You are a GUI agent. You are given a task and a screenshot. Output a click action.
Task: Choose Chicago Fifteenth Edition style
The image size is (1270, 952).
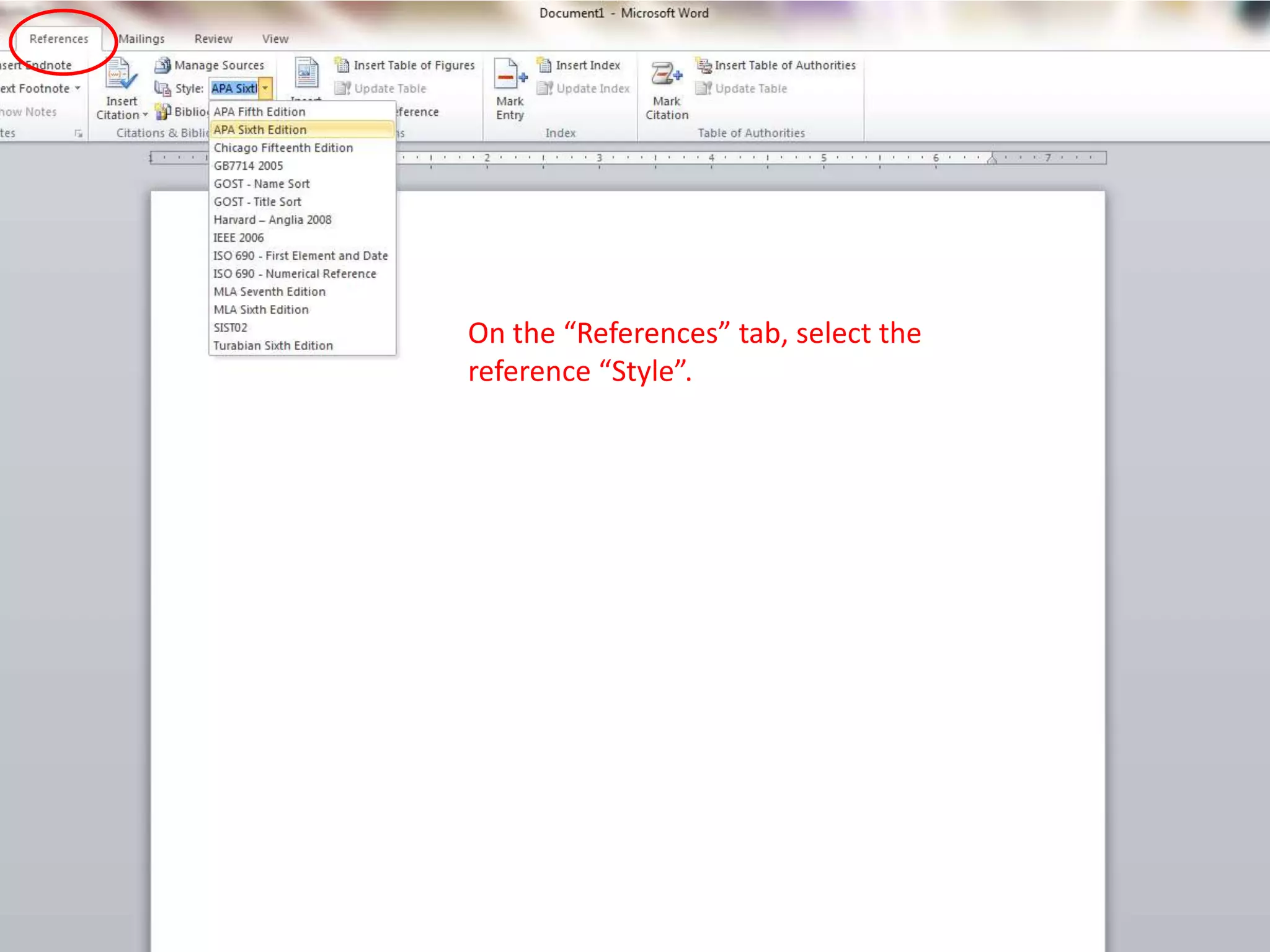click(x=302, y=148)
